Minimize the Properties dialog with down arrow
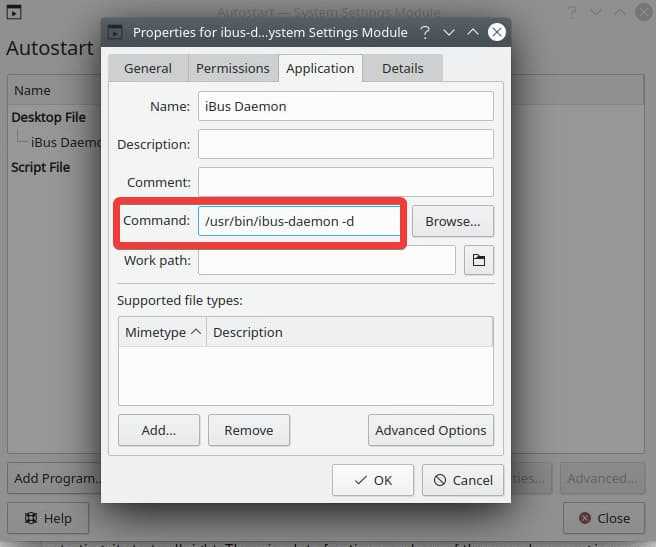 [449, 32]
